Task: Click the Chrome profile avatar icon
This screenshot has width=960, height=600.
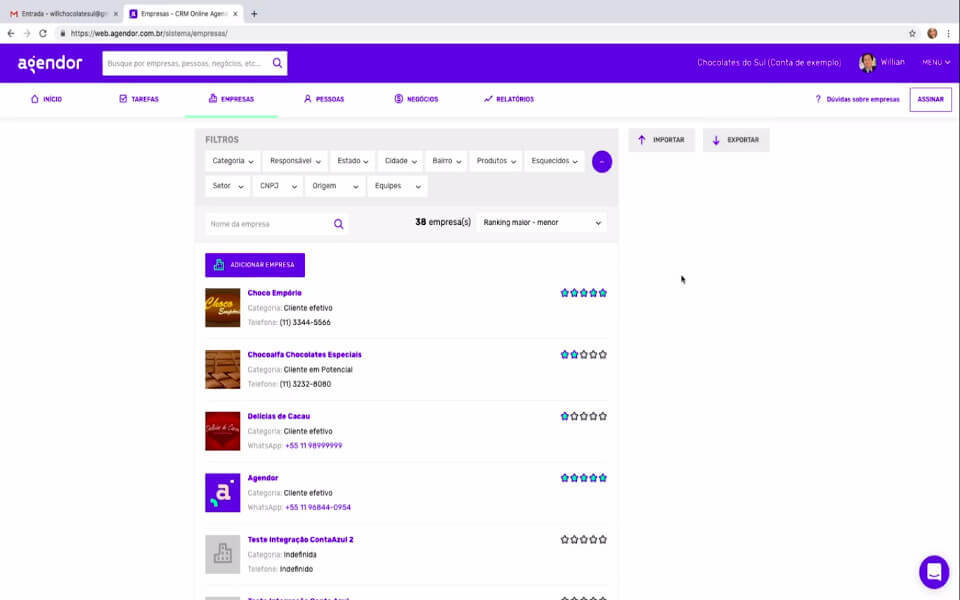Action: click(932, 34)
